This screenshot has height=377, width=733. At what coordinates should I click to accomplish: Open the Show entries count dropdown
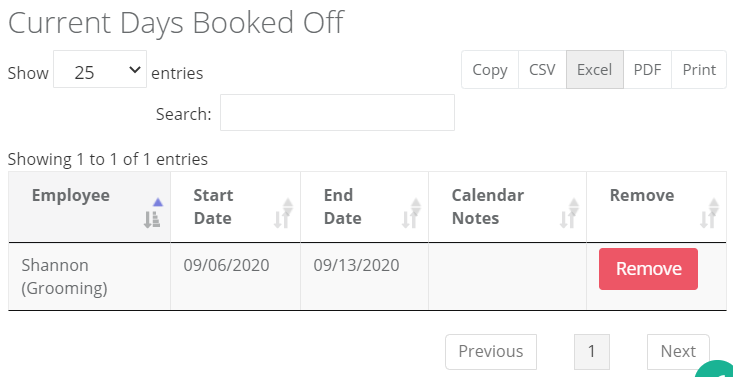100,69
